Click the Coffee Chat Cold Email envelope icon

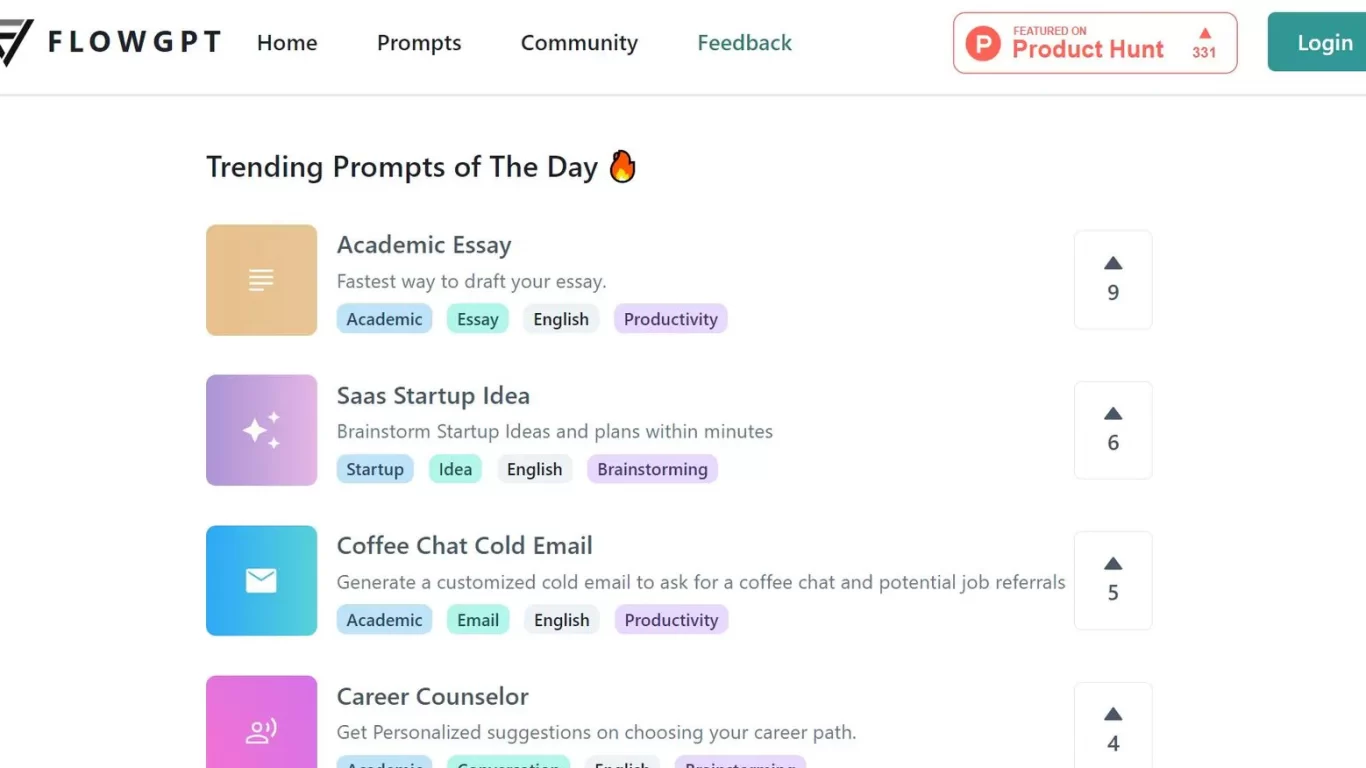[x=261, y=580]
